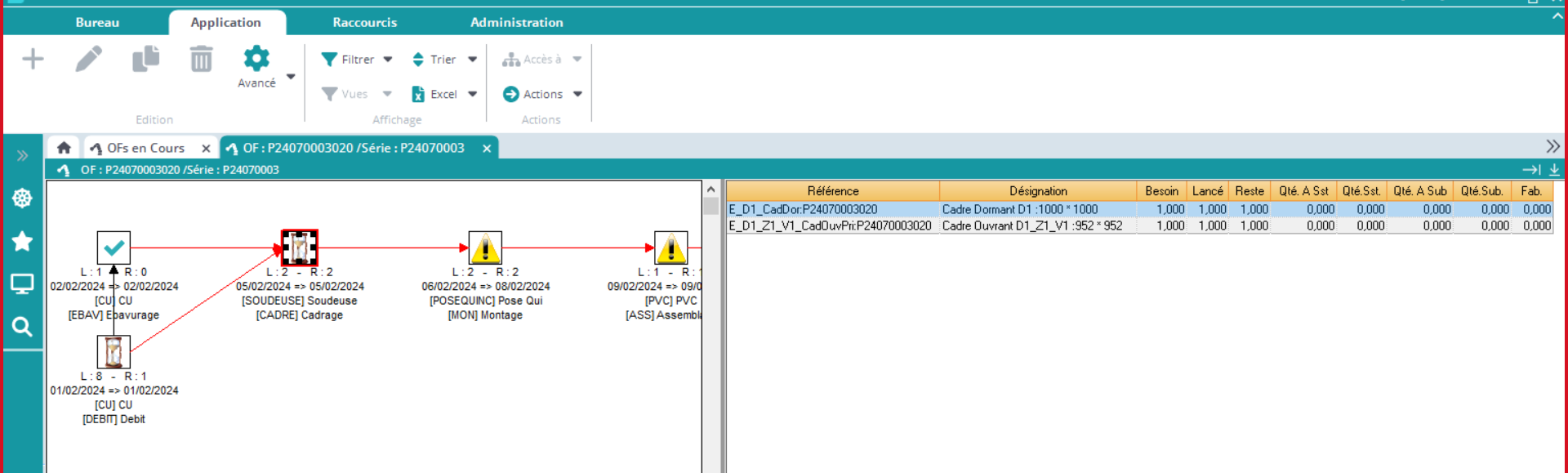This screenshot has height=473, width=1568.
Task: Click the magnifier search sidebar icon
Action: (x=22, y=327)
